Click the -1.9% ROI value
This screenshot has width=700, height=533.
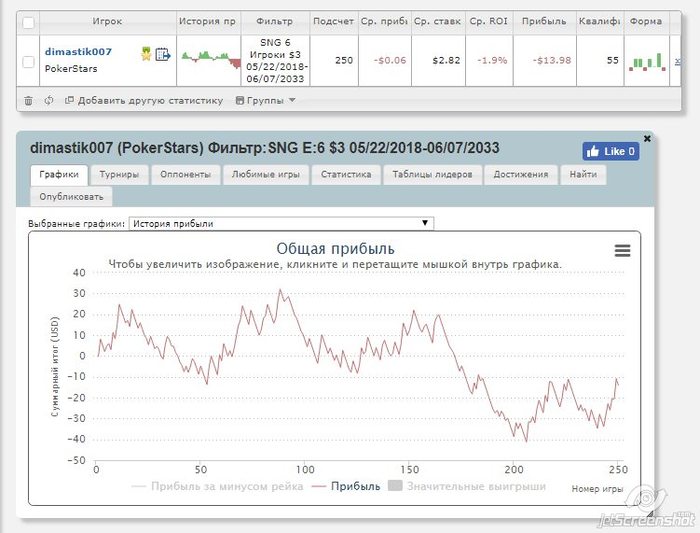(x=492, y=60)
